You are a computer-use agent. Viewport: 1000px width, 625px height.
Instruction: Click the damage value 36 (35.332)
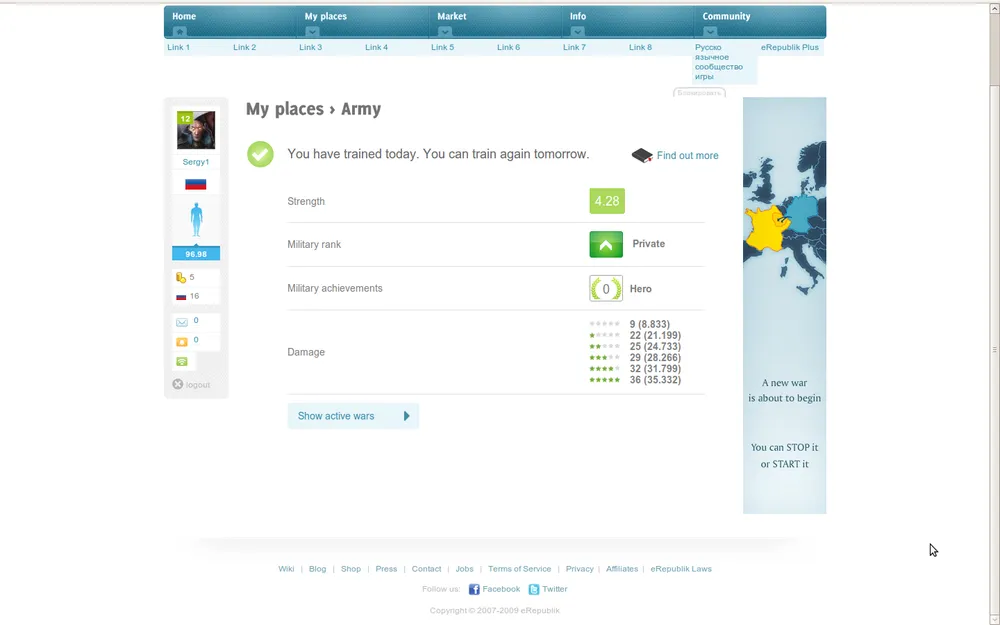point(655,380)
